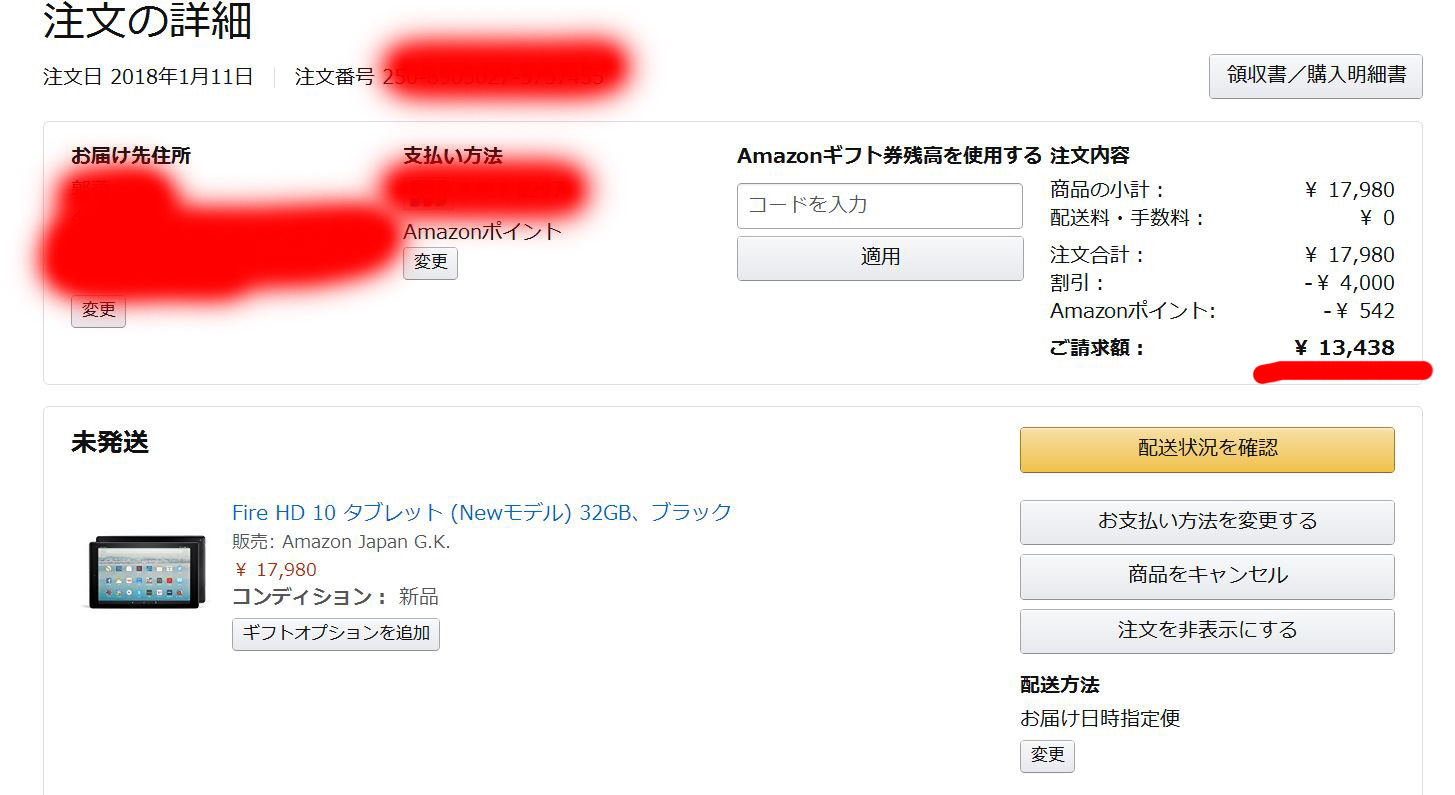Select お支払い方法を変更する button
The height and width of the screenshot is (795, 1455).
click(x=1206, y=522)
